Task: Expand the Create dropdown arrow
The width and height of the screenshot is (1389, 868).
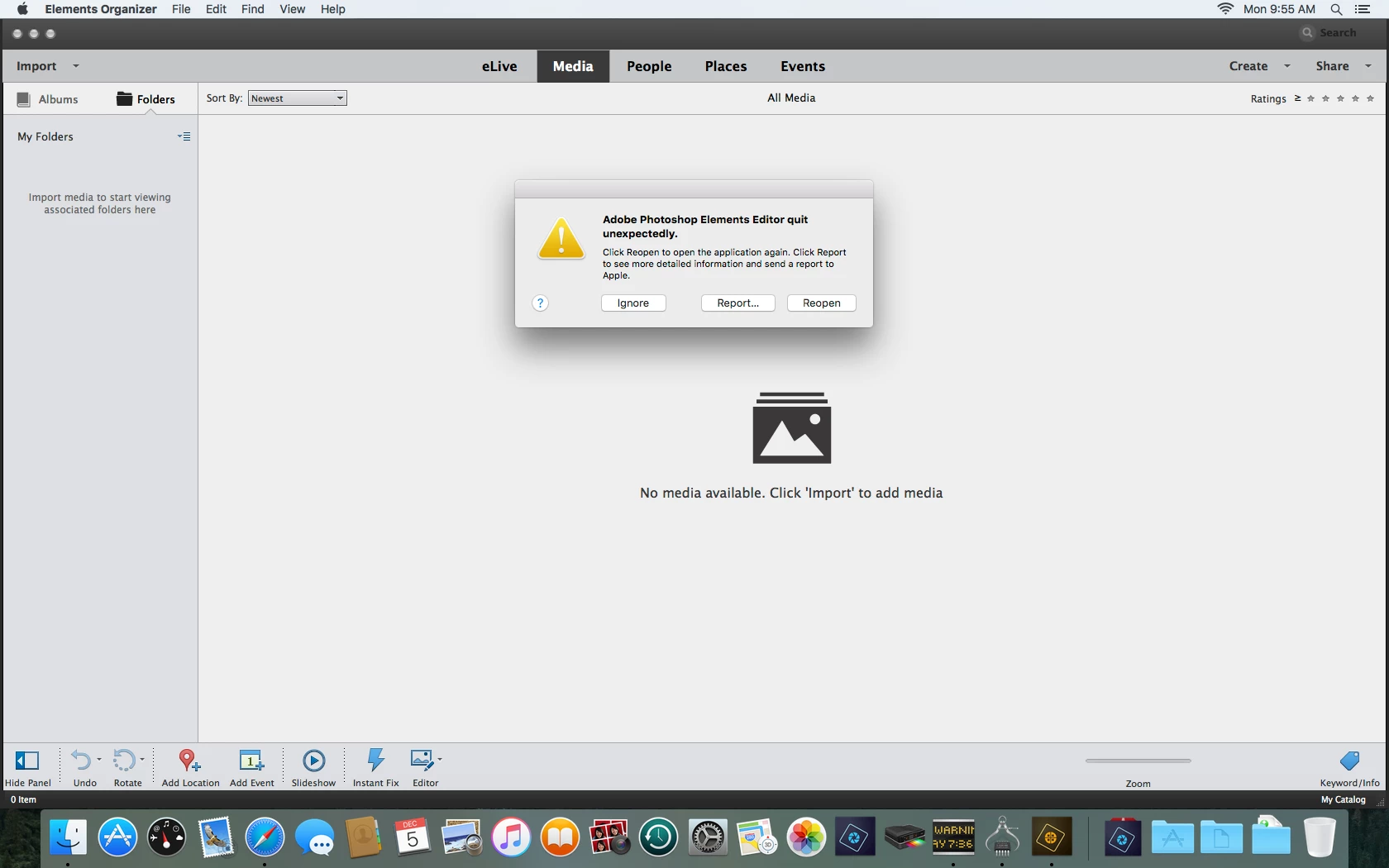Action: pos(1287,66)
